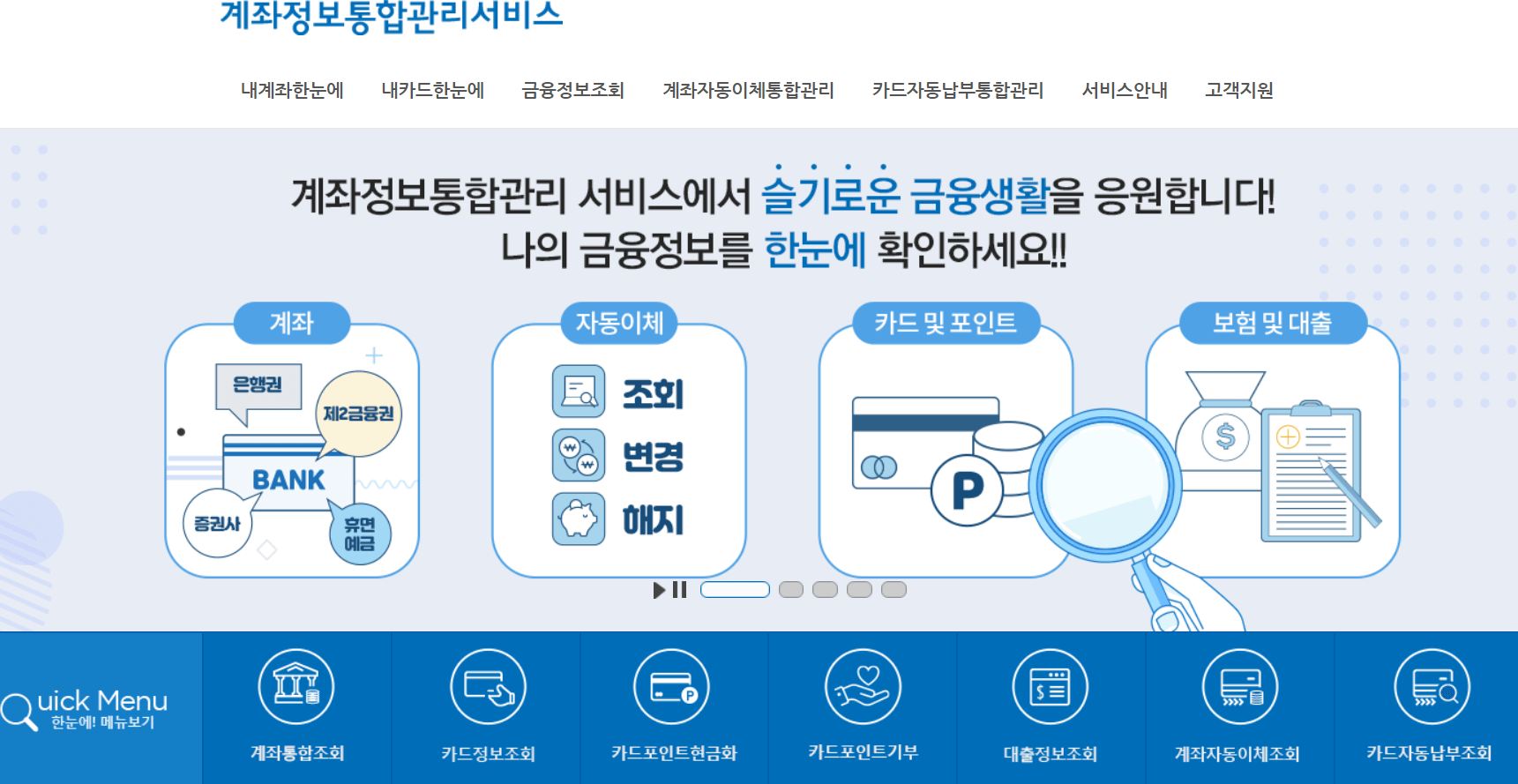Play the banner slideshow
The image size is (1518, 784).
coord(659,590)
